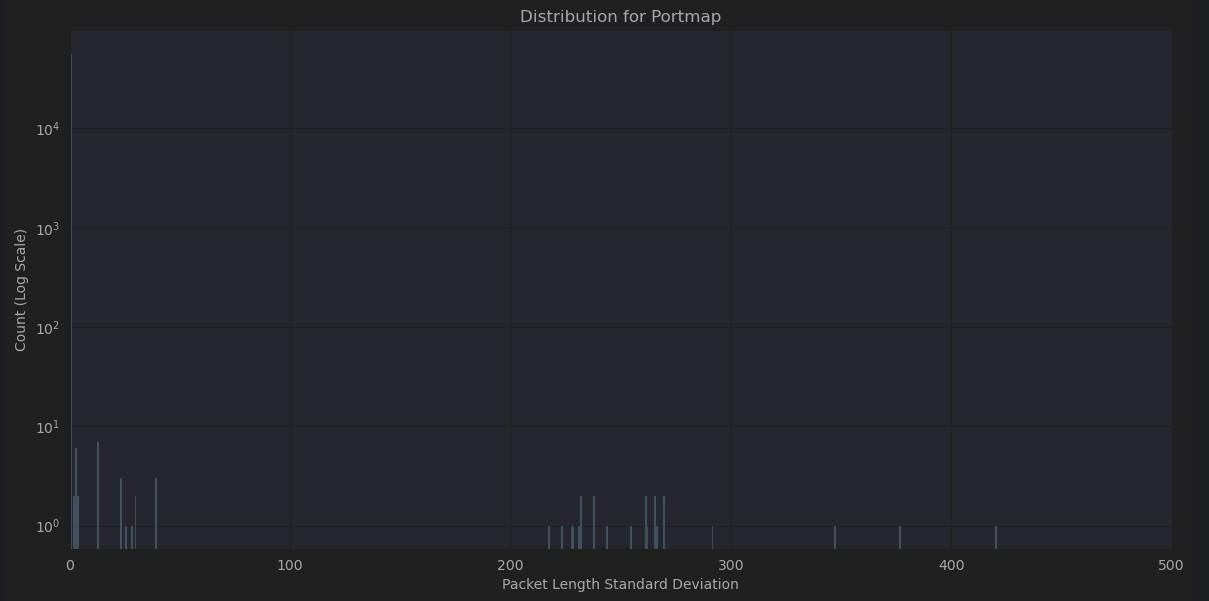1209x601 pixels.
Task: Click the x-axis tick label 400
Action: click(951, 565)
